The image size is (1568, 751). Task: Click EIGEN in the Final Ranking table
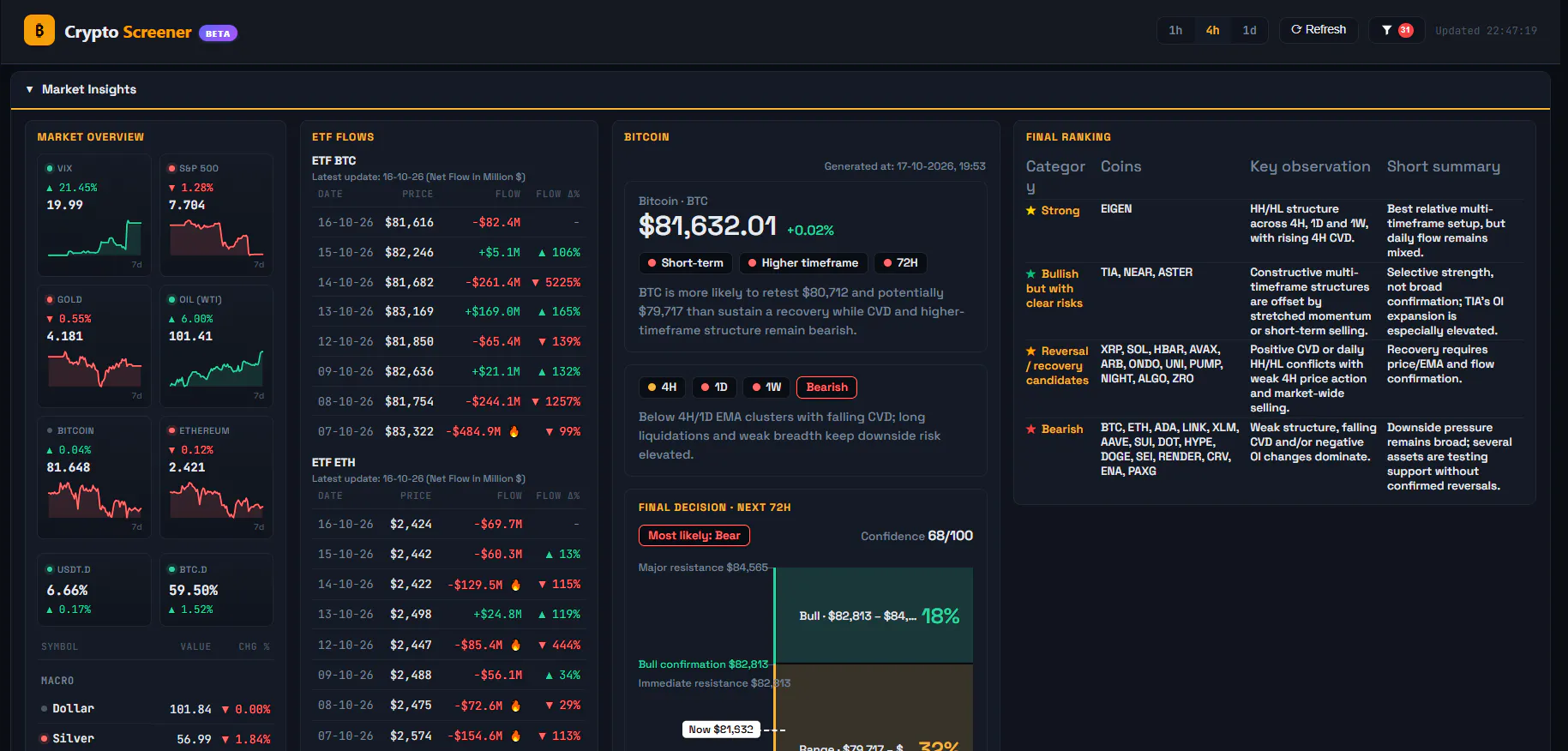(1116, 209)
